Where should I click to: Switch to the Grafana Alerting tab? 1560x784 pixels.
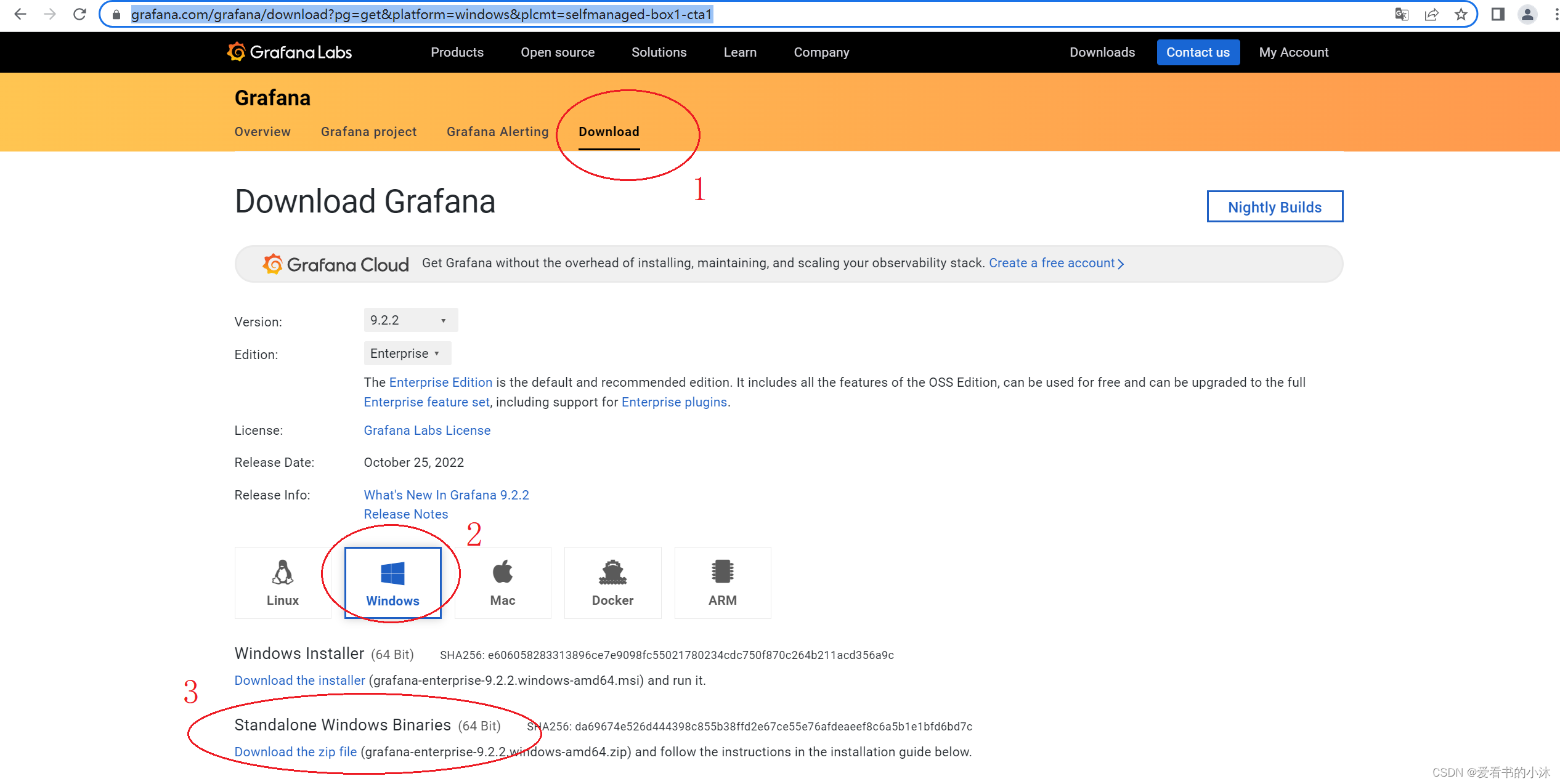tap(498, 132)
